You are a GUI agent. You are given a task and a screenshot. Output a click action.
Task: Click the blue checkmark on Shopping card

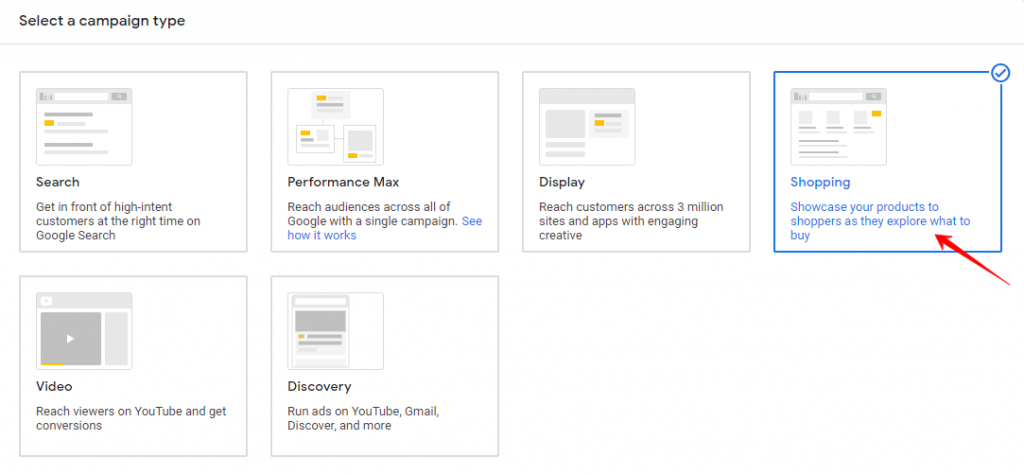[1000, 73]
